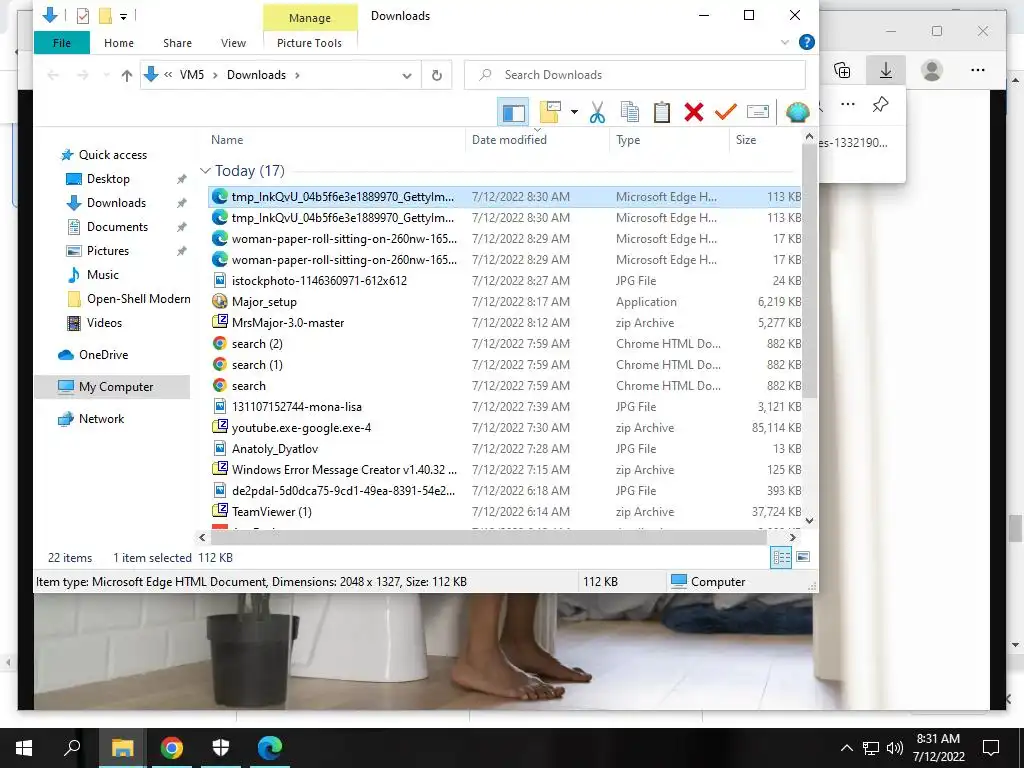The width and height of the screenshot is (1024, 768).
Task: Open the new folder icon's dropdown arrow
Action: 574,112
